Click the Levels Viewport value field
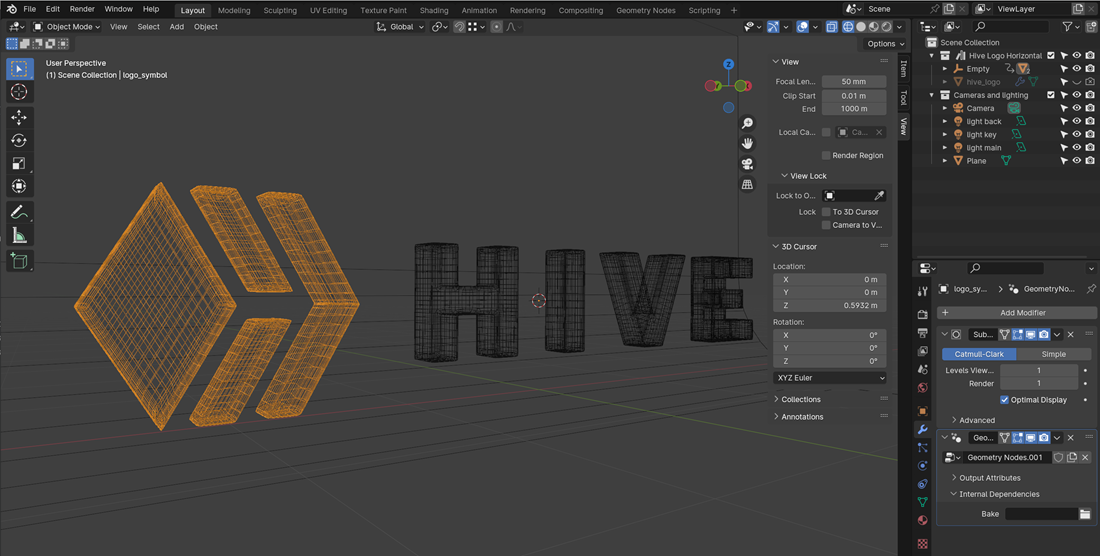 (1039, 370)
